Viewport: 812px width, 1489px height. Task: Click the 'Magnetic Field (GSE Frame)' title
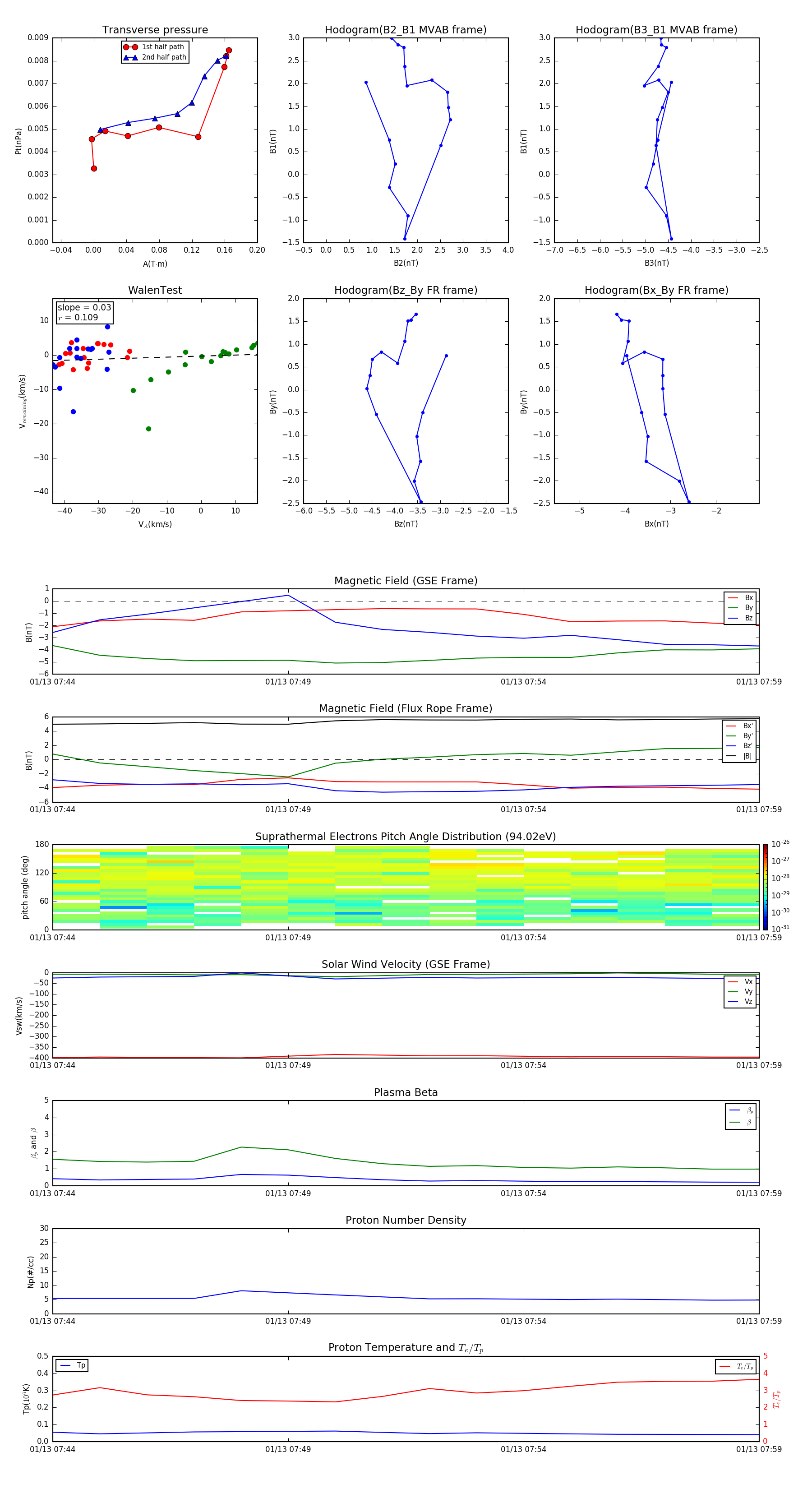pos(406,581)
